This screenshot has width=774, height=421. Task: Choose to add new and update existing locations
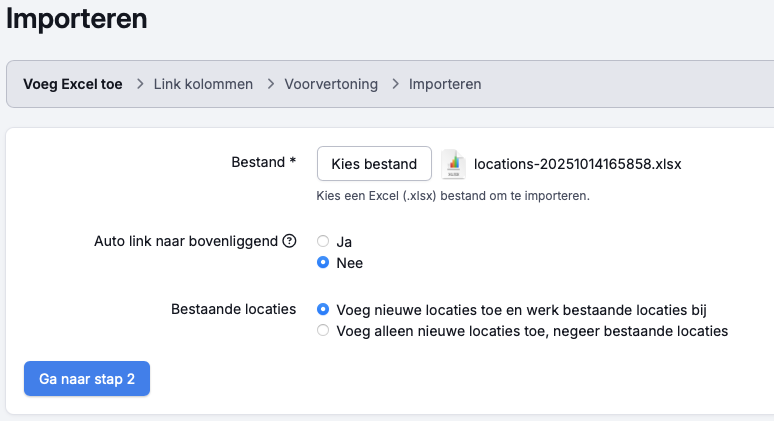pyautogui.click(x=323, y=309)
